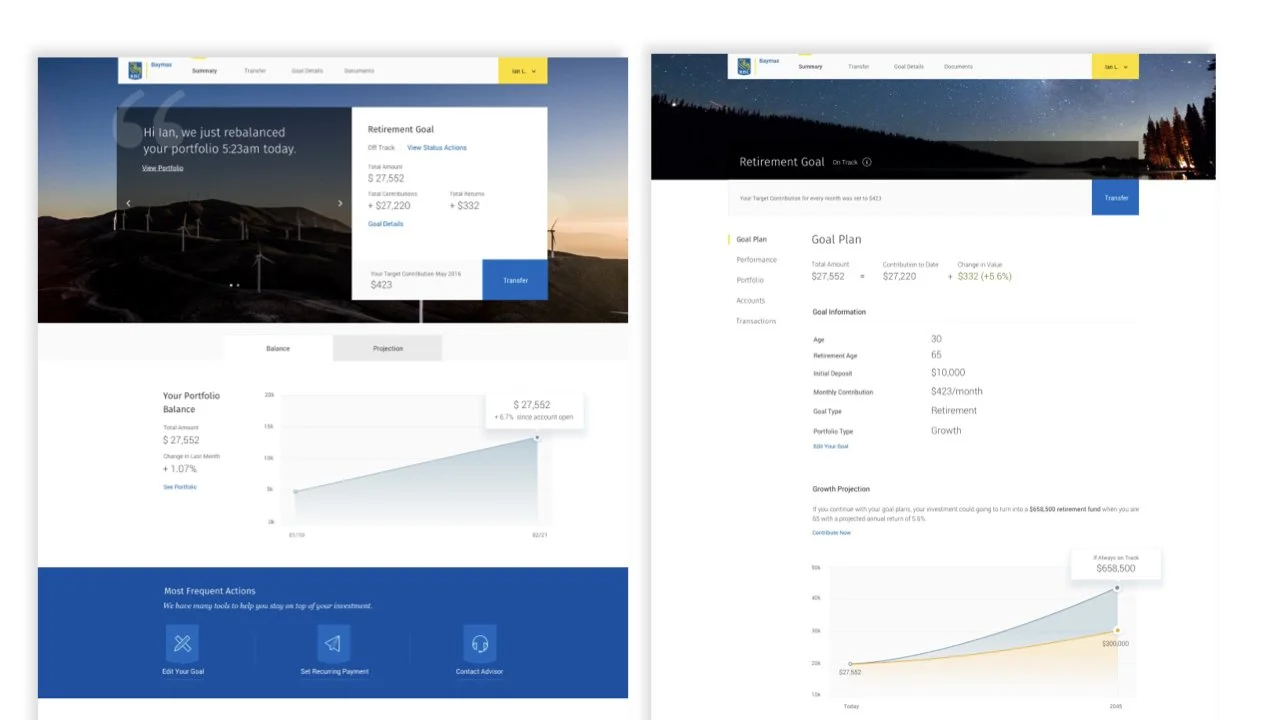Open Transfer in the left page's top navigation

(x=255, y=71)
